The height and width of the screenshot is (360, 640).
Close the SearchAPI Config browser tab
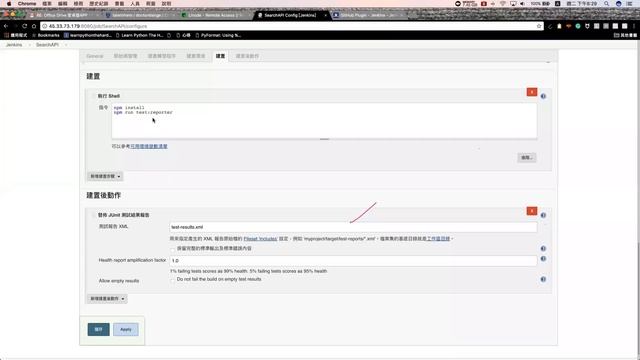(325, 15)
